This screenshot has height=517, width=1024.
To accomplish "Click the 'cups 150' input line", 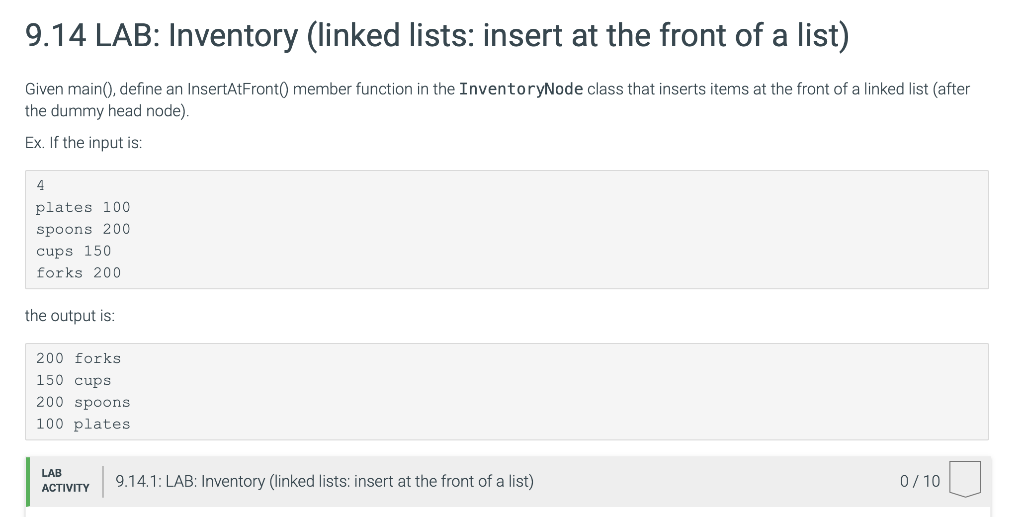I will click(x=74, y=251).
